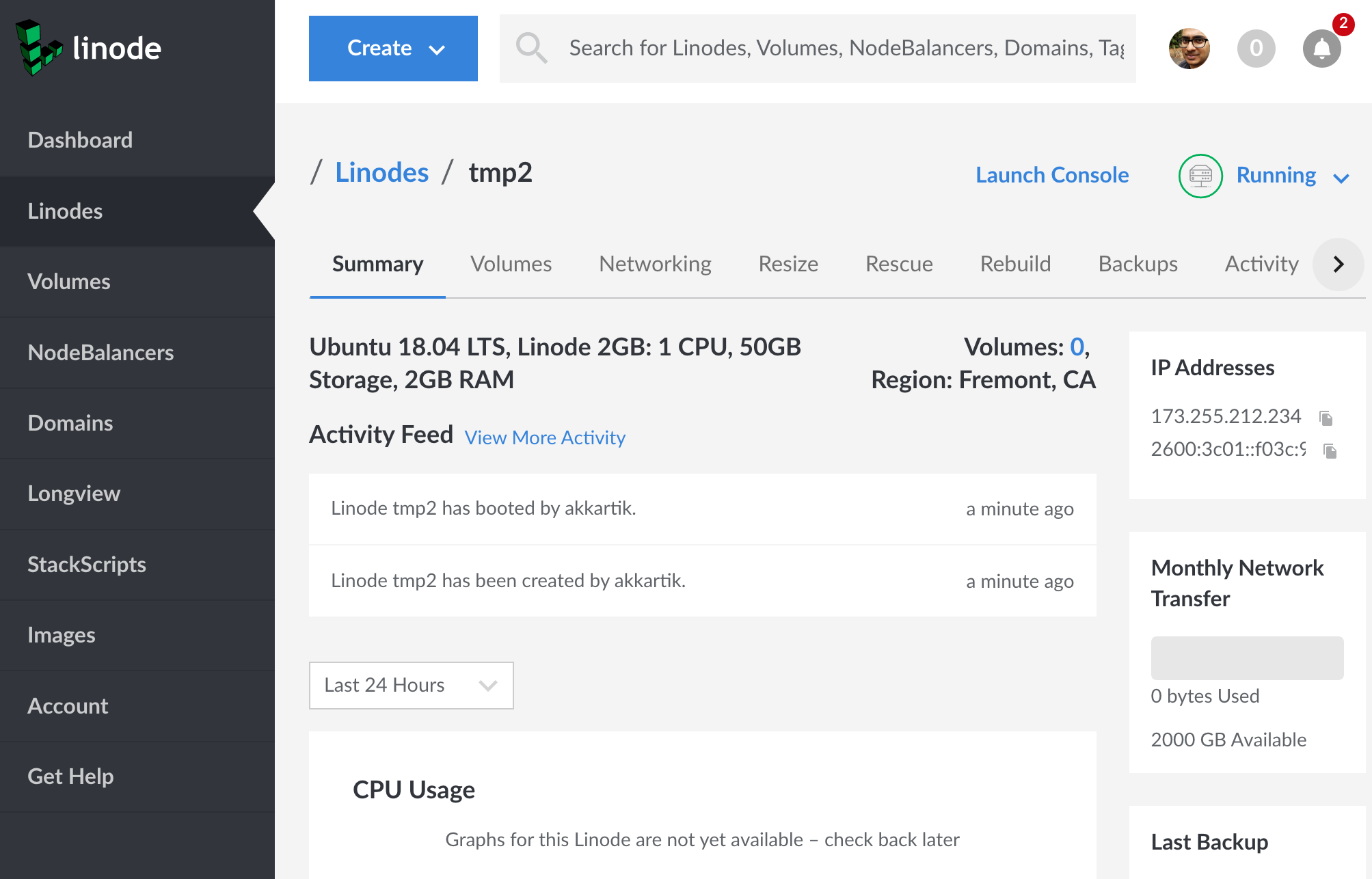
Task: Open the Rescue tab
Action: tap(899, 264)
